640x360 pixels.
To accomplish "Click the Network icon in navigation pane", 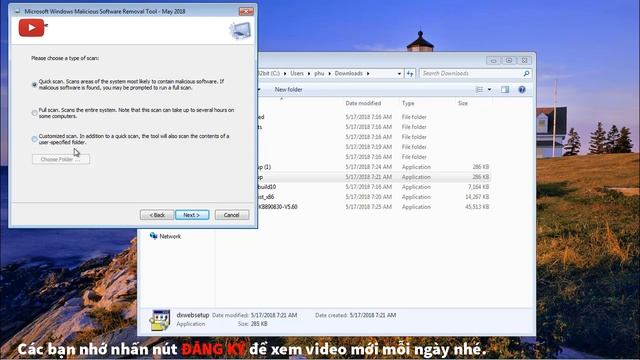I will click(x=153, y=236).
